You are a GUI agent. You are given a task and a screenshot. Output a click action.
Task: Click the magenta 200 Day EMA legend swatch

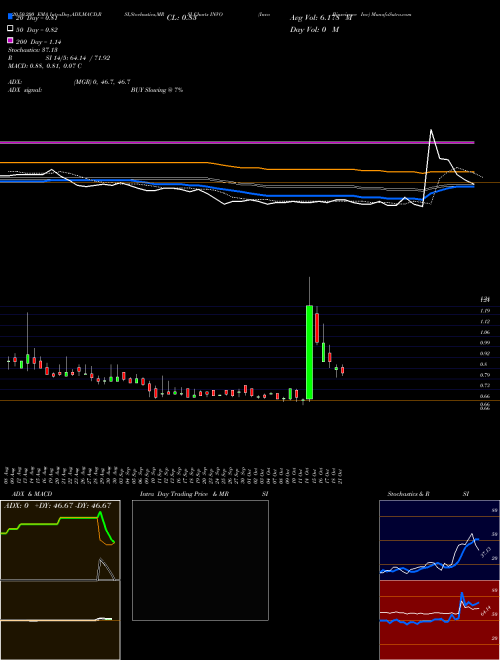click(10, 40)
